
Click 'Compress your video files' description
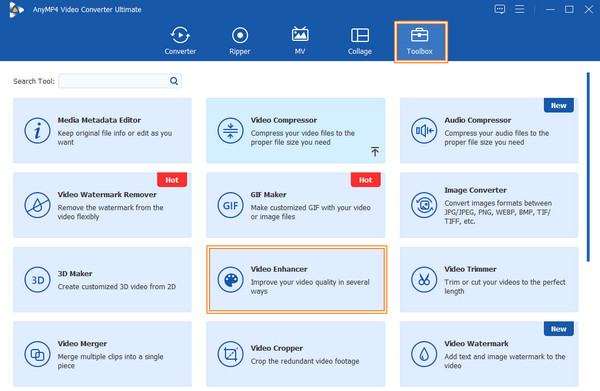tap(303, 138)
